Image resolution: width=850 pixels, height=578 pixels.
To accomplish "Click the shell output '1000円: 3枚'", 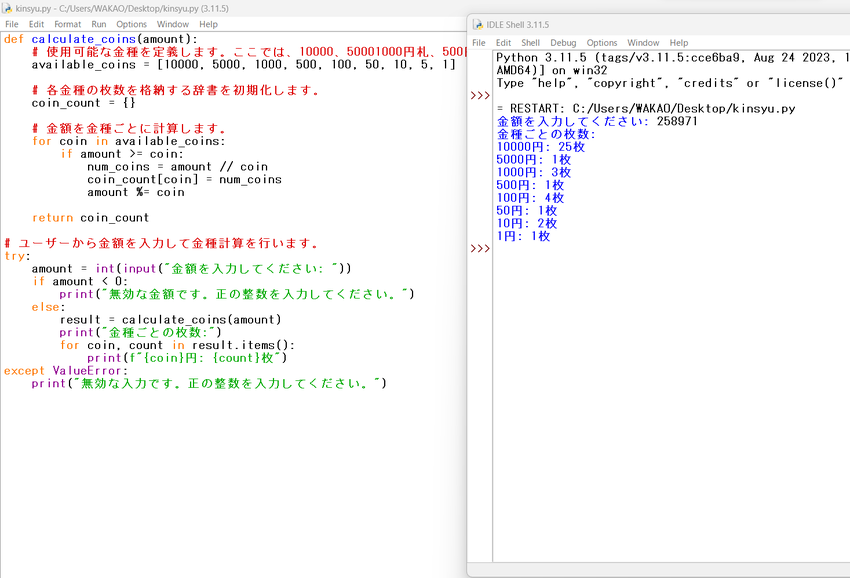I will pos(533,172).
